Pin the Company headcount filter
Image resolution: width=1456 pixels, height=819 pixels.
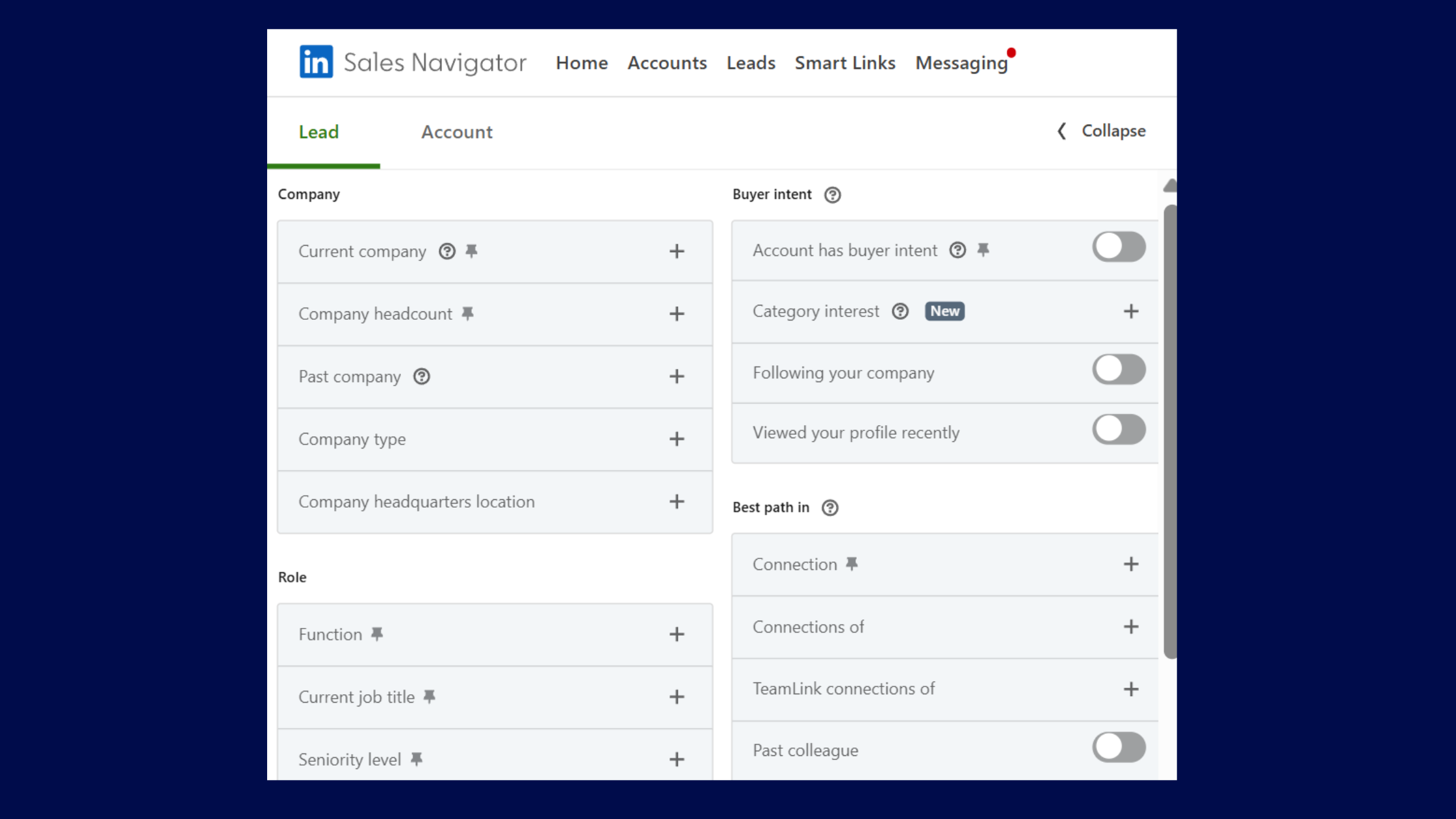coord(467,313)
